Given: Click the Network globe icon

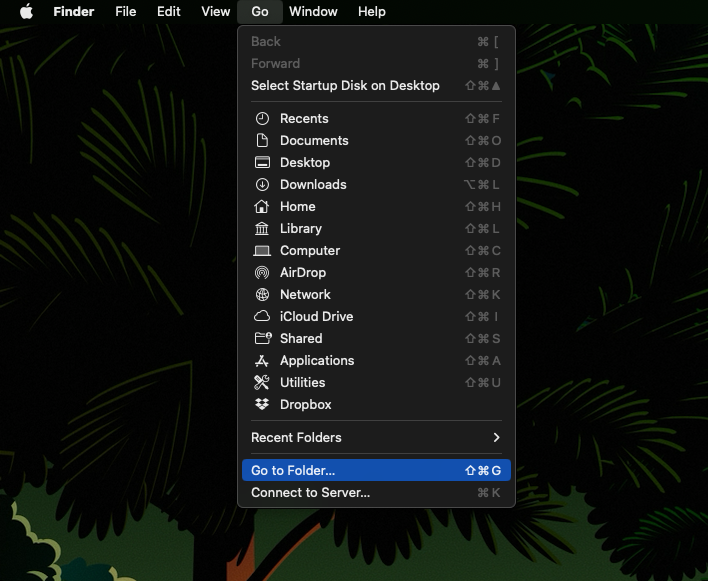Looking at the screenshot, I should (262, 295).
